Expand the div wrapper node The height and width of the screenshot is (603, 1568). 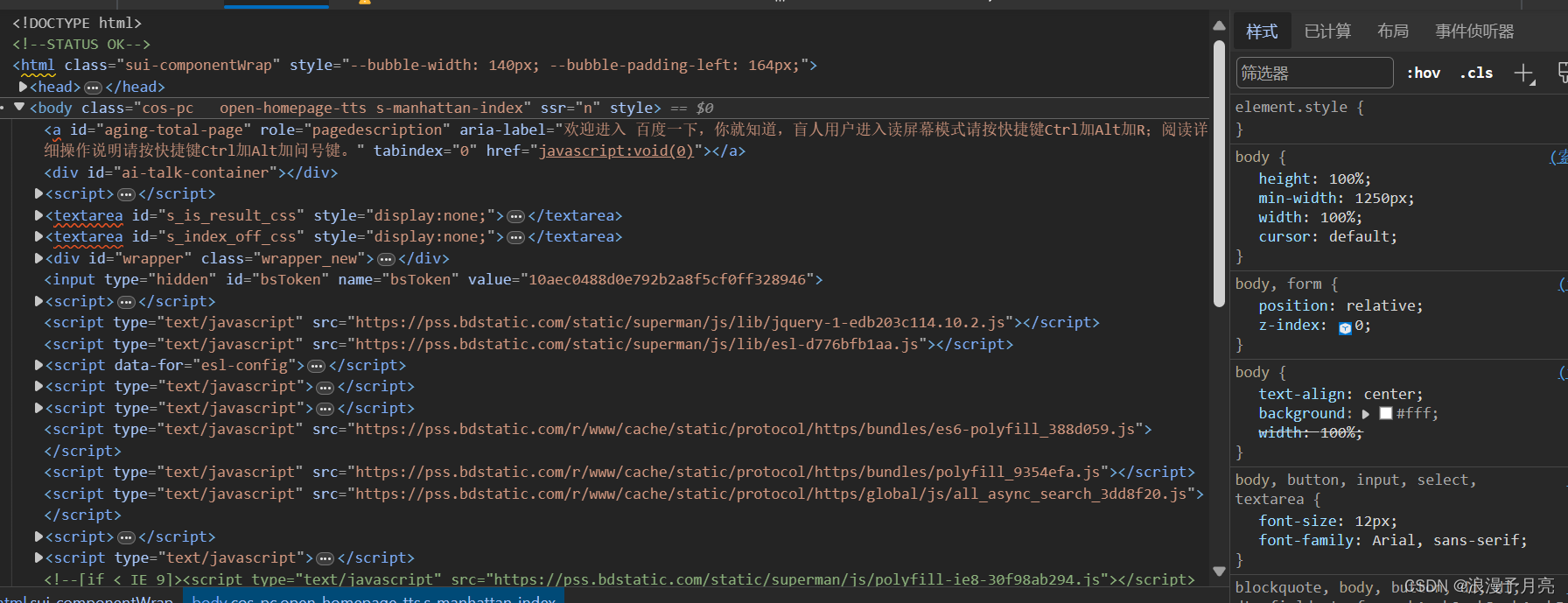(38, 258)
